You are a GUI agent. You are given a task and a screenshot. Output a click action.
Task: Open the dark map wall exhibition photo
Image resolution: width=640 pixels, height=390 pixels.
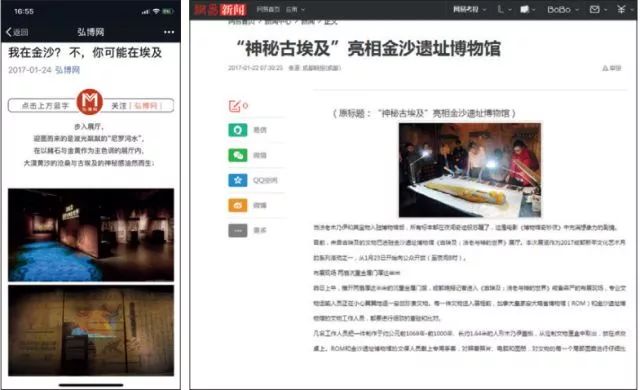coord(91,330)
